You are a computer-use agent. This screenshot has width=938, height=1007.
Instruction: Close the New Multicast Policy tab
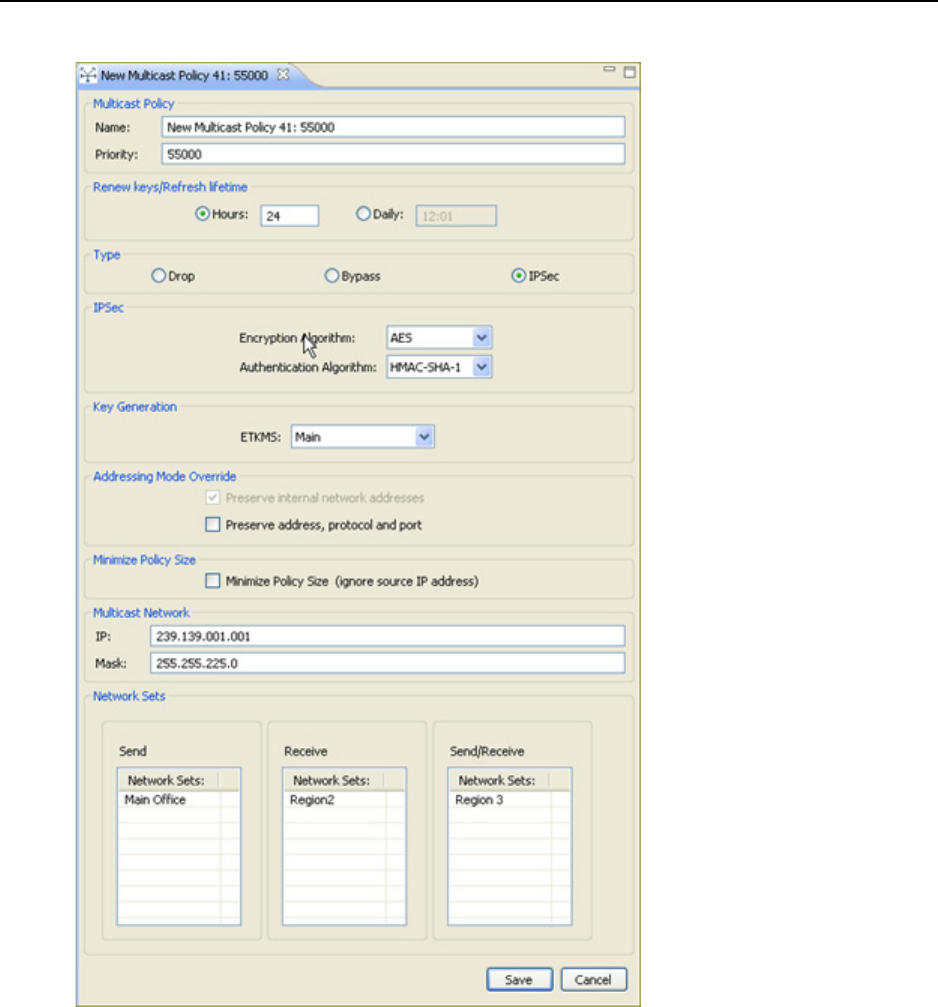283,75
